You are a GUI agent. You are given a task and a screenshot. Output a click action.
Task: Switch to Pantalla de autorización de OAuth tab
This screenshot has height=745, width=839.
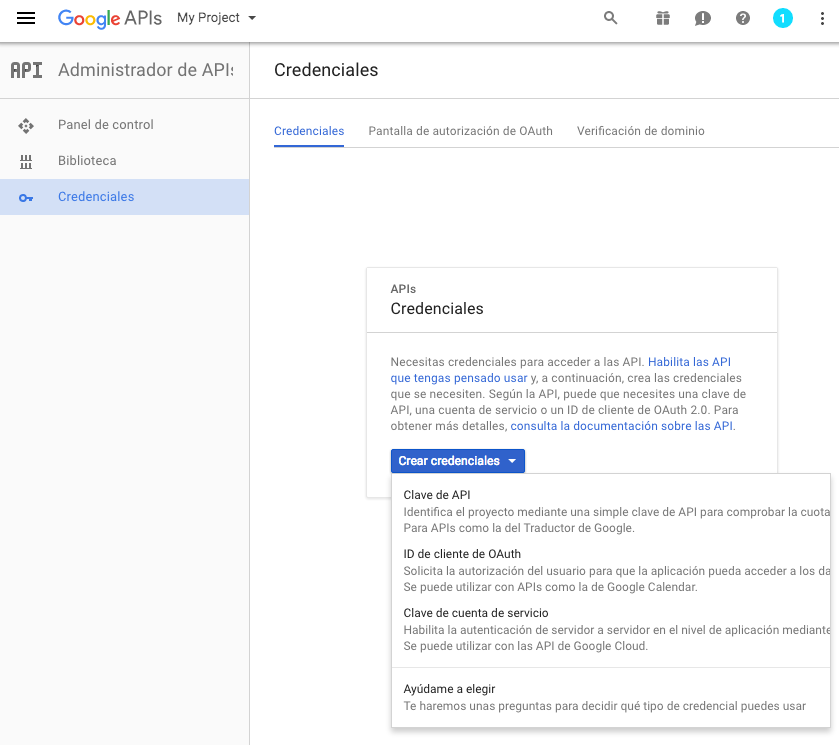tap(460, 131)
